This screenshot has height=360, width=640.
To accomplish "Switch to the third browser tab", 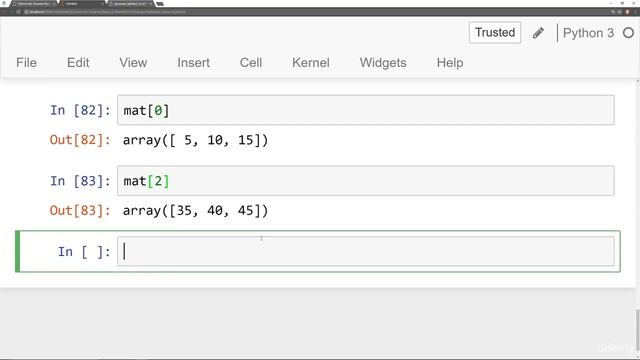I will (131, 4).
